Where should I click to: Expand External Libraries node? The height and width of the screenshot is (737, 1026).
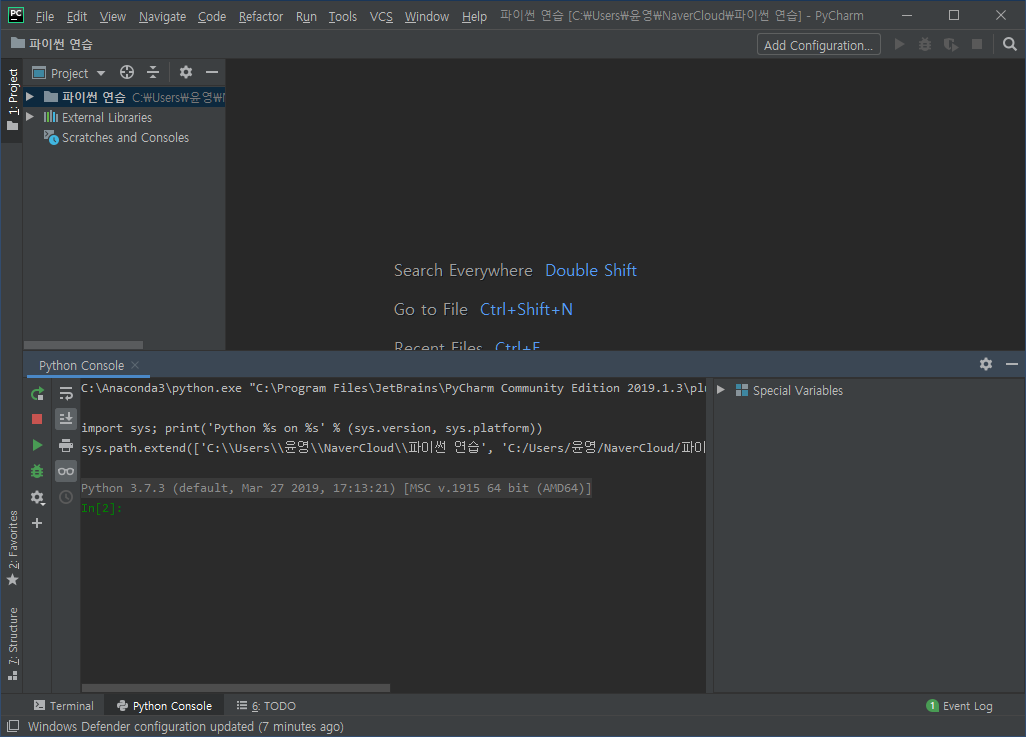(x=29, y=117)
